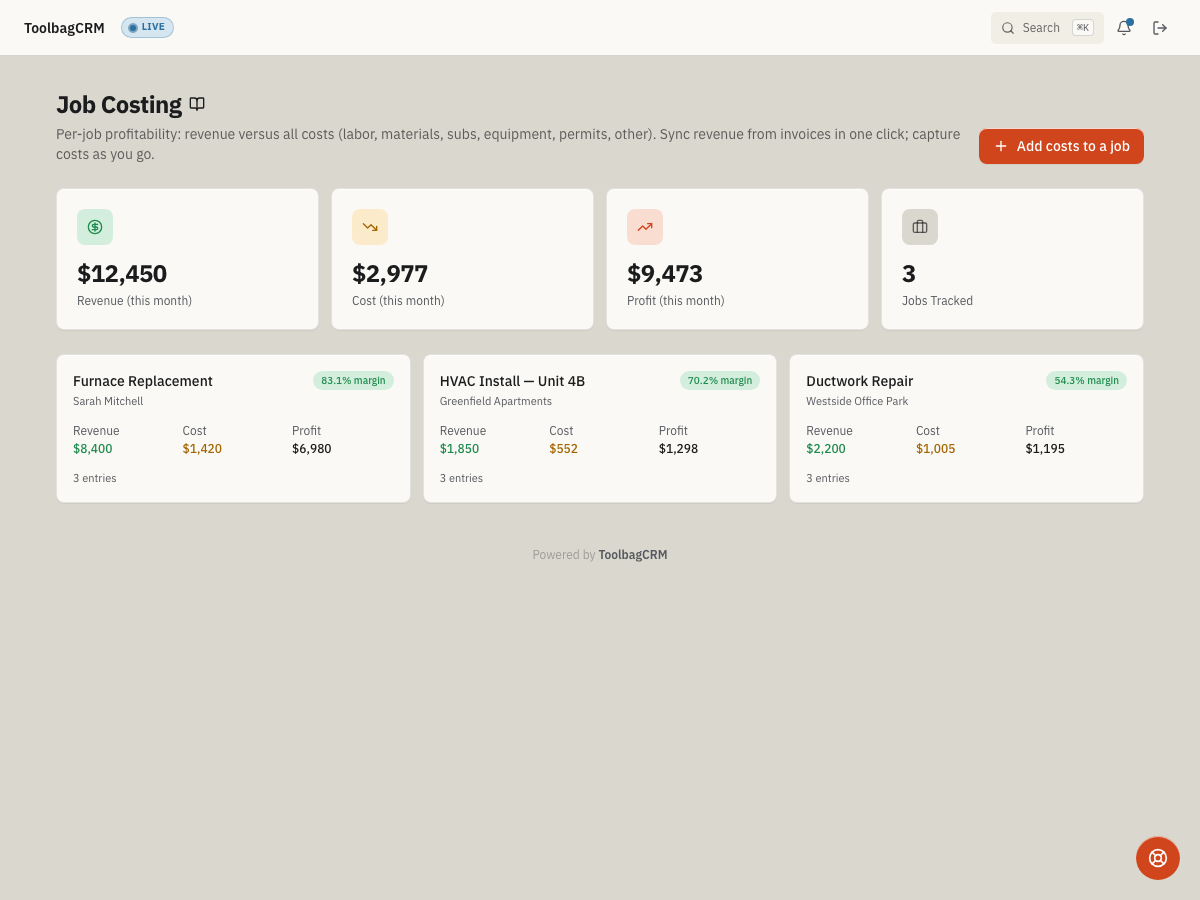1200x900 pixels.
Task: Click the 54.3% margin badge
Action: 1086,380
